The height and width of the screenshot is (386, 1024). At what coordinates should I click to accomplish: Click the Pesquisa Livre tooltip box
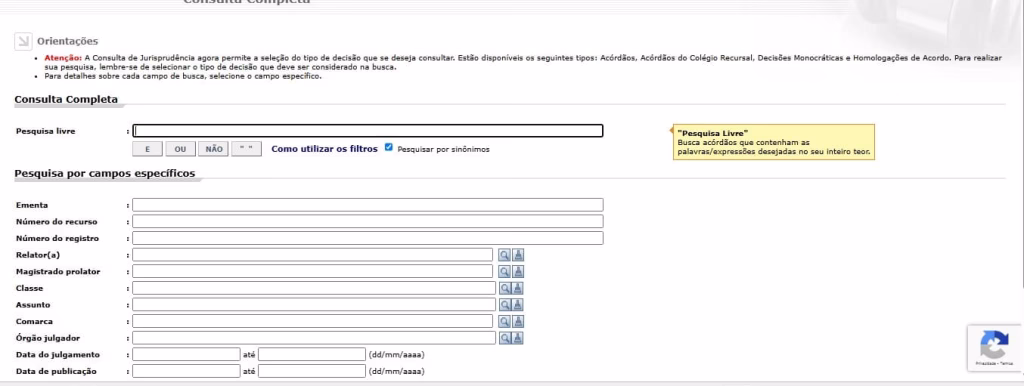point(774,142)
